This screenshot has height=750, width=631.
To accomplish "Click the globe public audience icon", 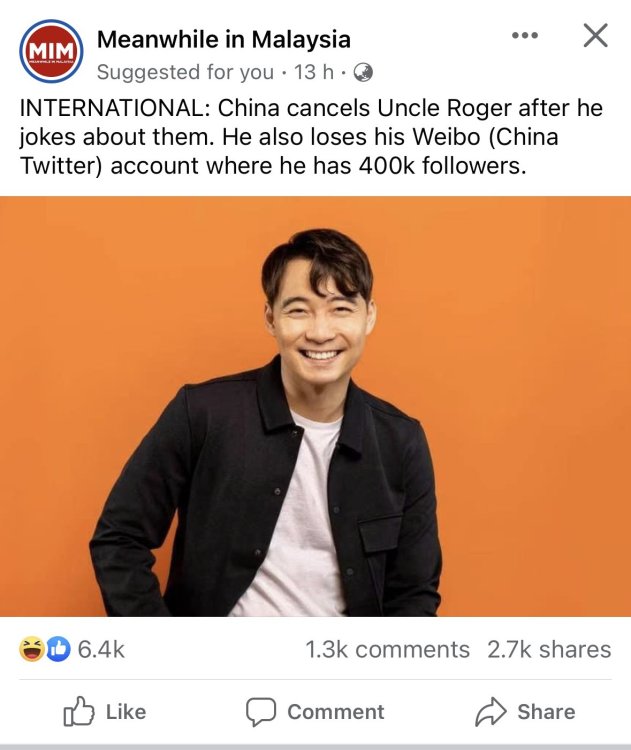I will [364, 72].
